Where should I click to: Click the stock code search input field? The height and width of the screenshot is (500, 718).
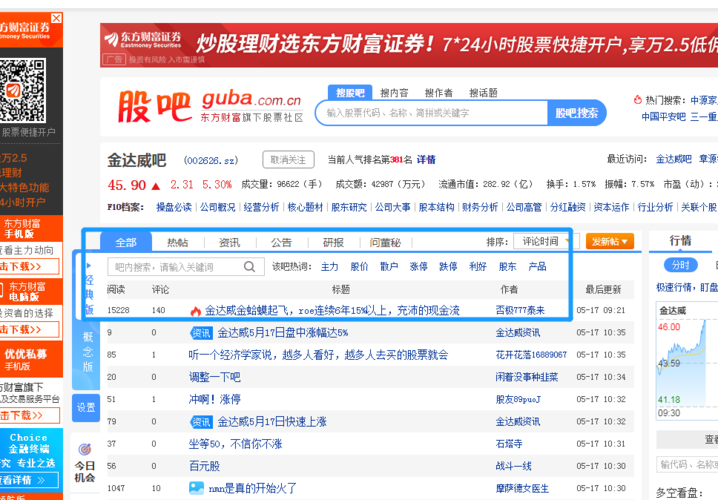point(431,113)
